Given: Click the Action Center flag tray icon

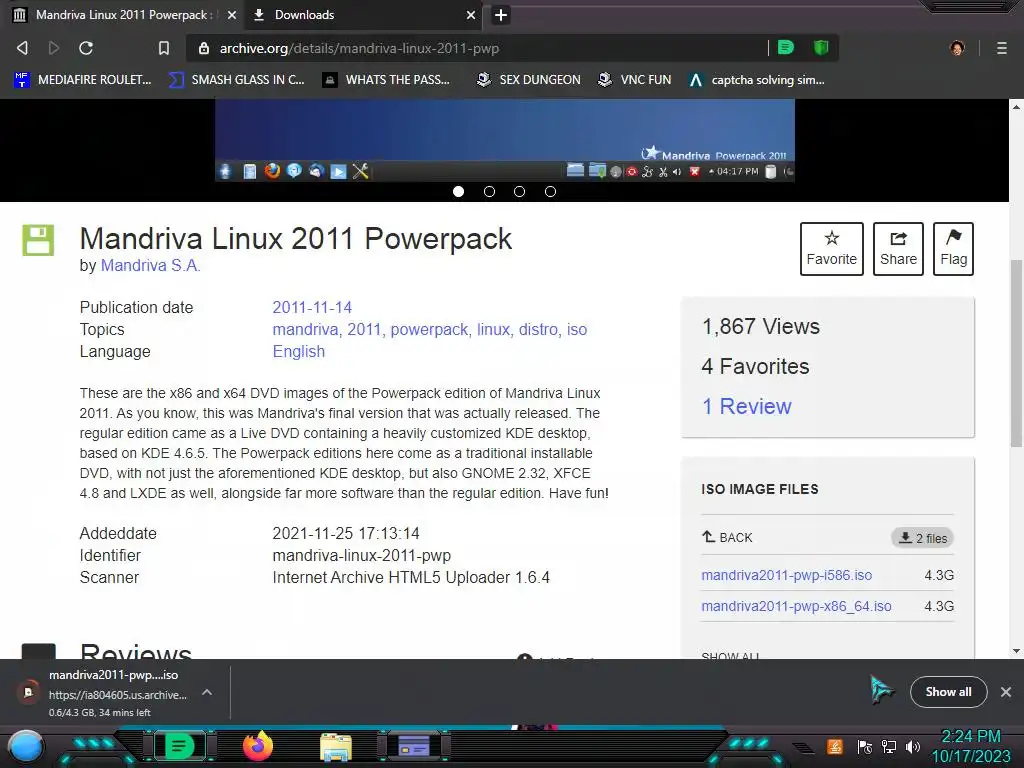Looking at the screenshot, I should point(865,746).
